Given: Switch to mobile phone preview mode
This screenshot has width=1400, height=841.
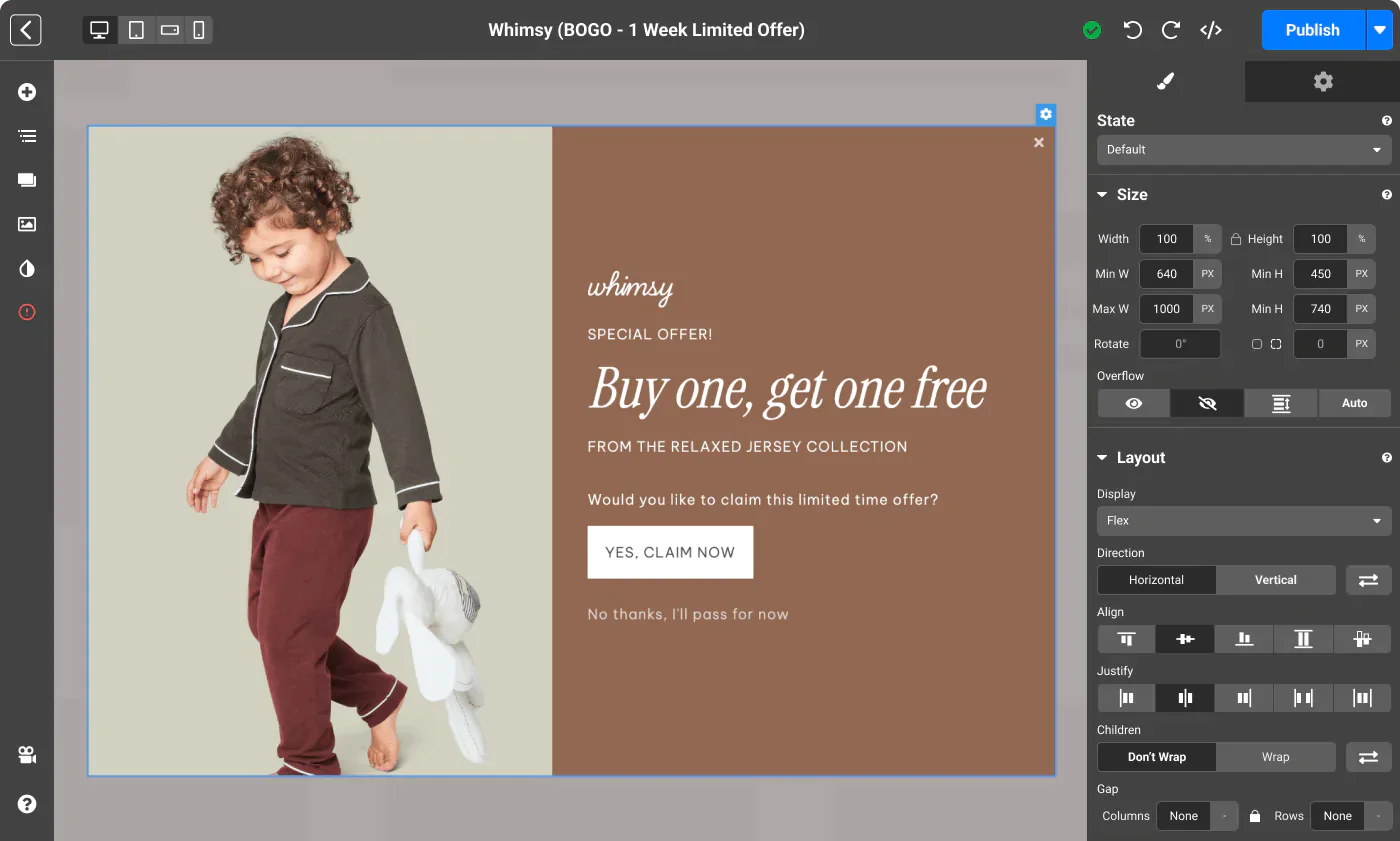Looking at the screenshot, I should pos(198,30).
